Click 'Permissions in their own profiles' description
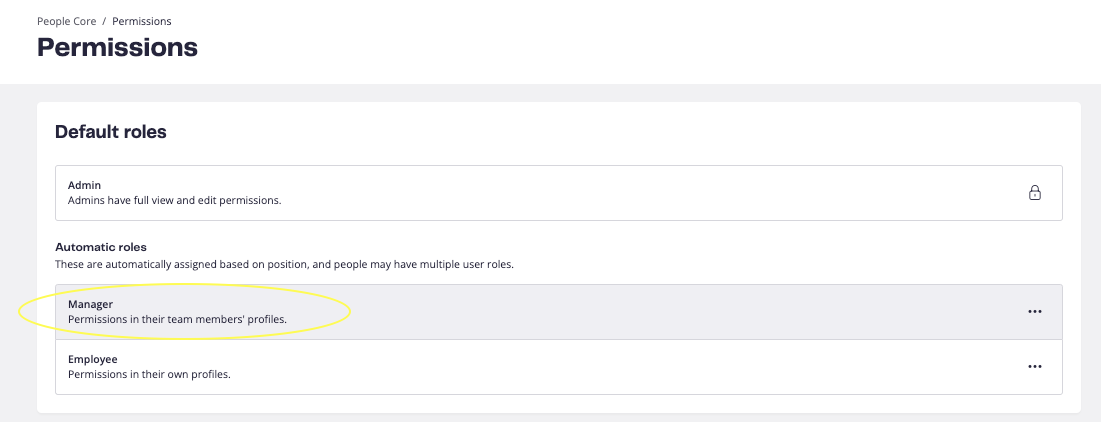This screenshot has width=1101, height=422. (150, 374)
